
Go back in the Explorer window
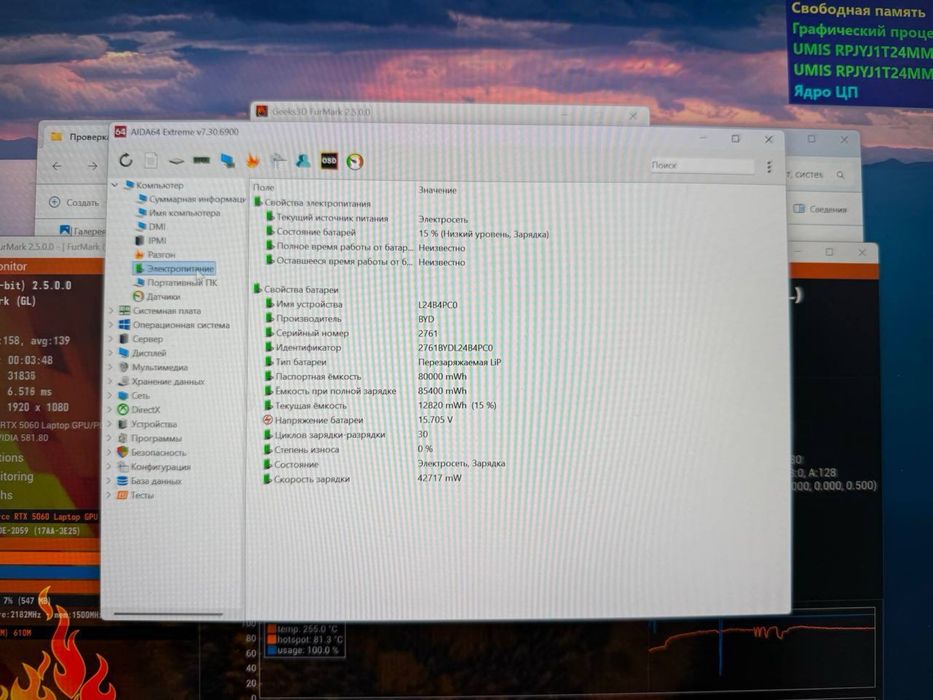point(57,167)
